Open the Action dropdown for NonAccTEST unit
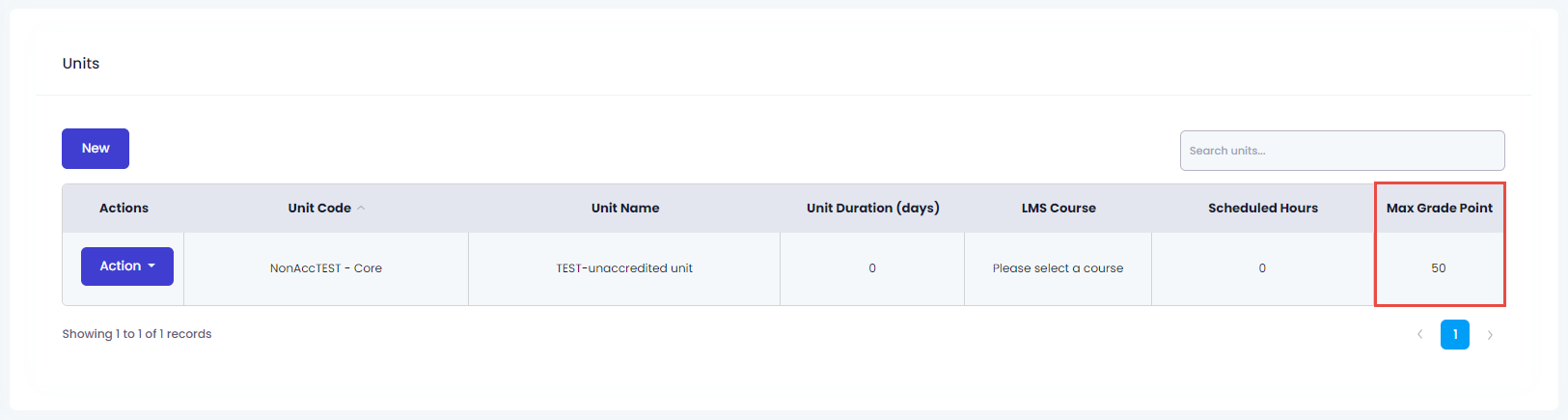The height and width of the screenshot is (420, 1568). point(127,266)
